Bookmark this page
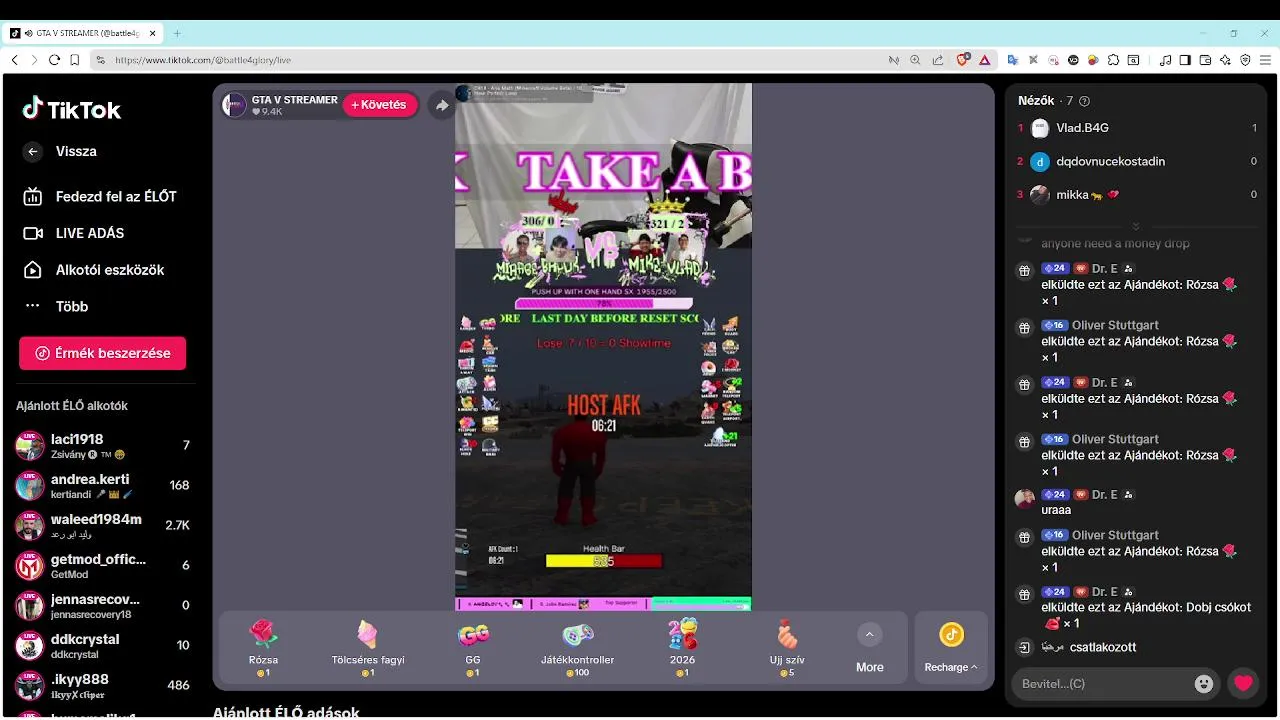Screen dimensions: 1280x720 [x=75, y=60]
